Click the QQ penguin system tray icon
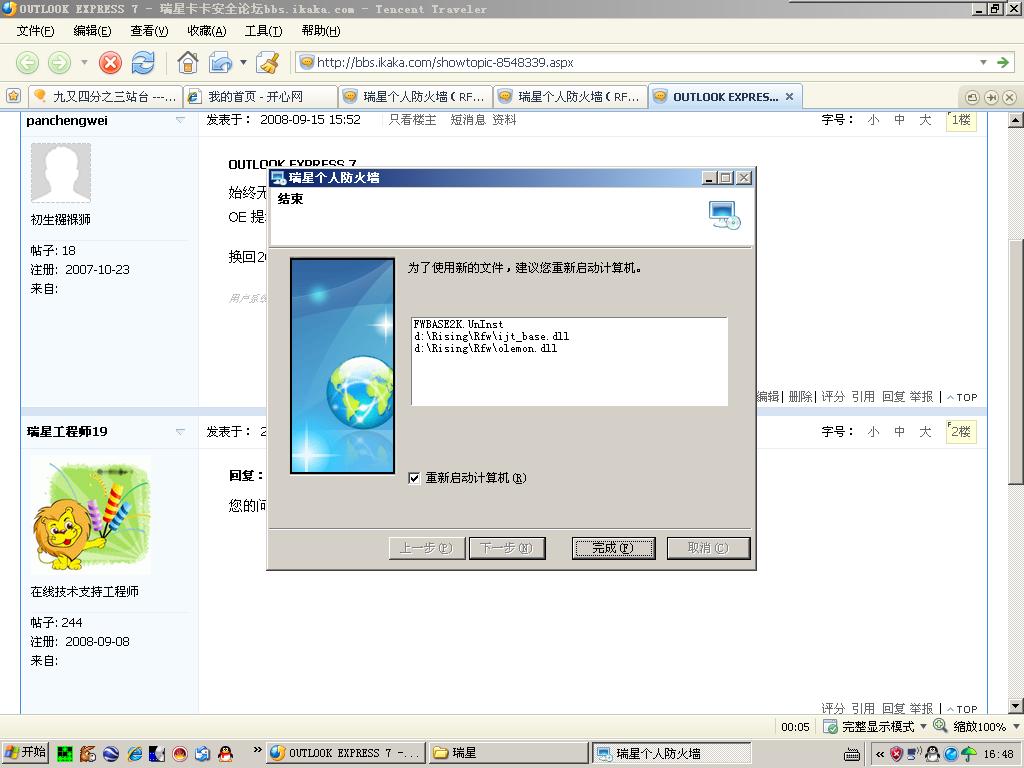 coord(933,754)
